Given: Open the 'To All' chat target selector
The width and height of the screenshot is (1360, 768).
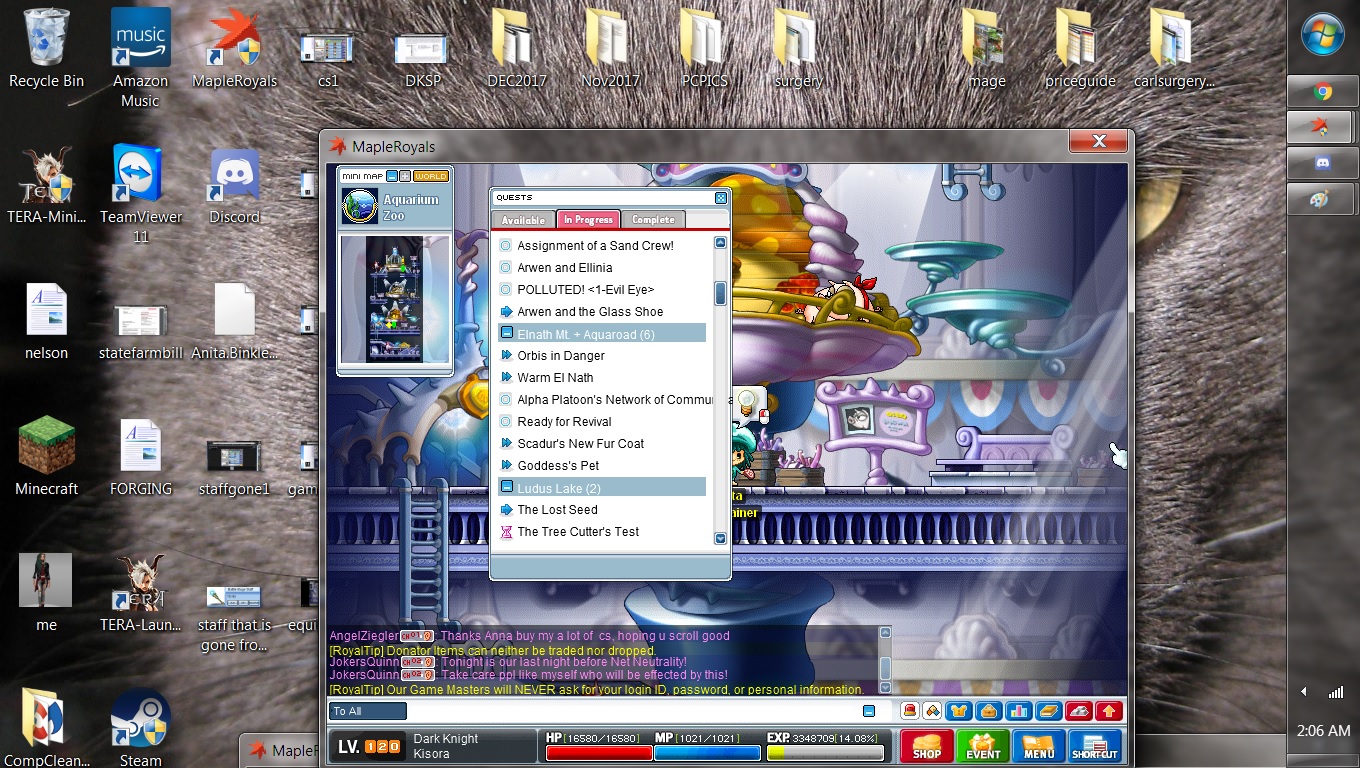Looking at the screenshot, I should pos(367,711).
